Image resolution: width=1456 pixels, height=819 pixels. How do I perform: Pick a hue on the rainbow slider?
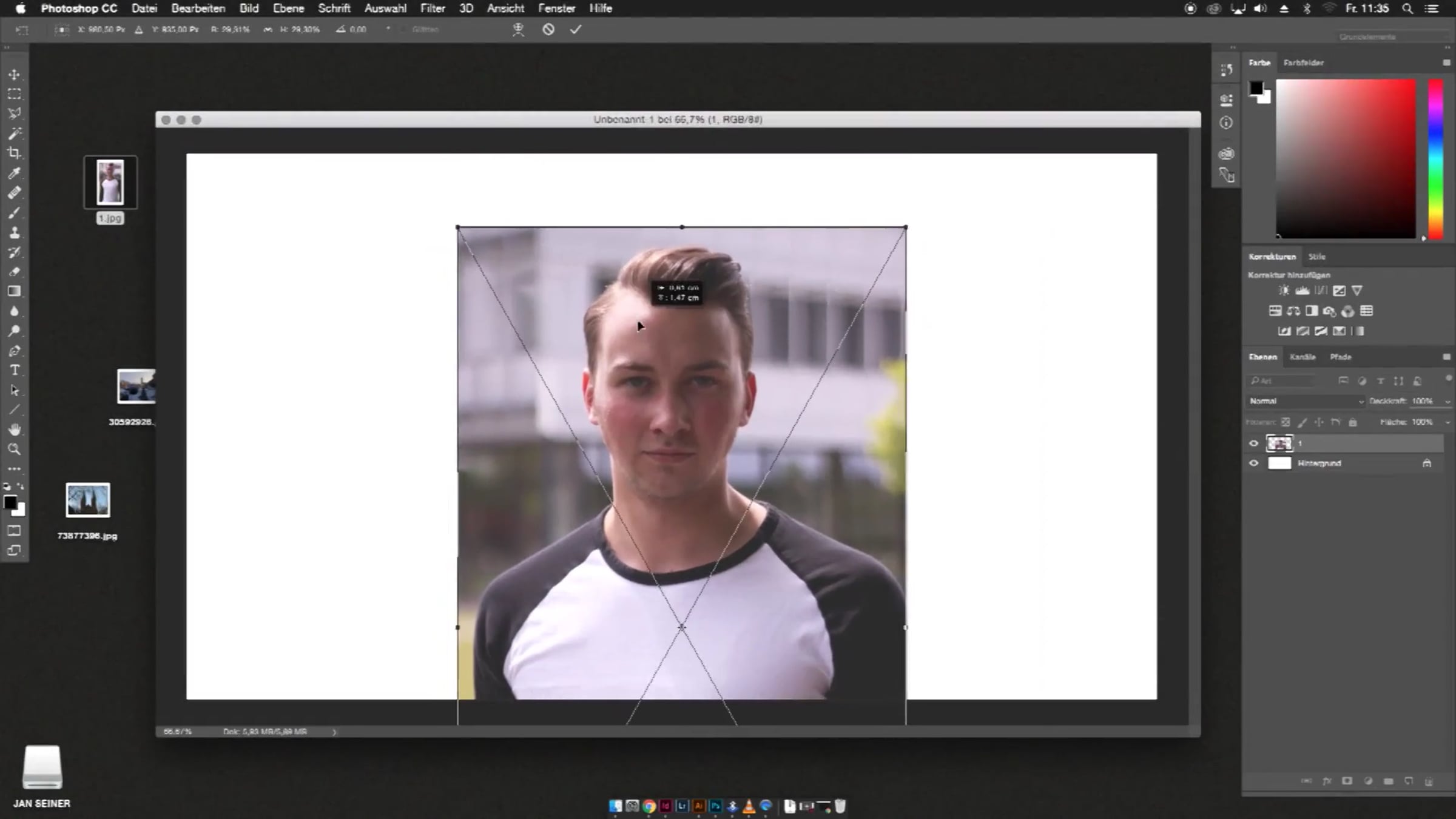click(x=1435, y=159)
